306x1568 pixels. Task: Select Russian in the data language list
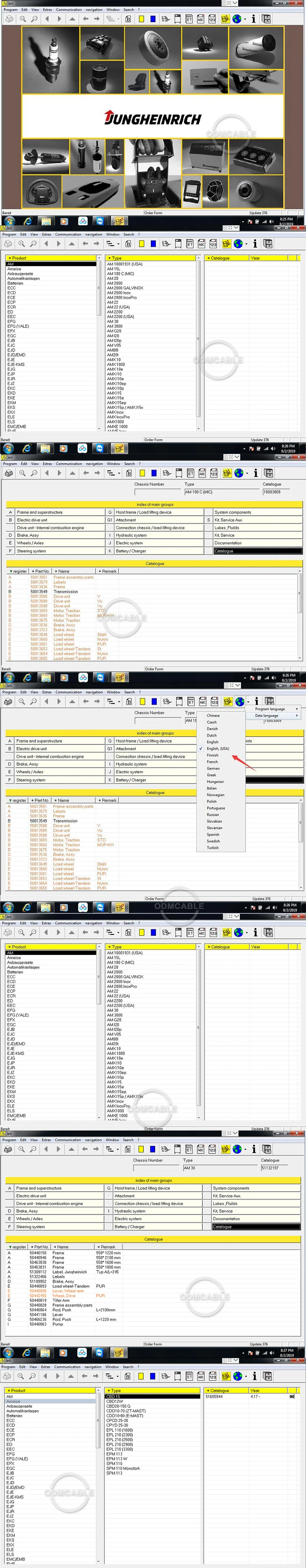212,815
